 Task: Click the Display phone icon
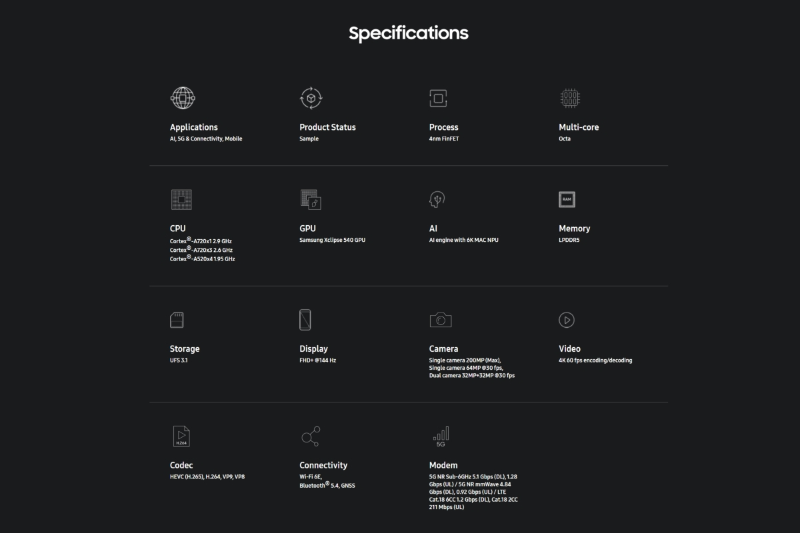(x=305, y=320)
